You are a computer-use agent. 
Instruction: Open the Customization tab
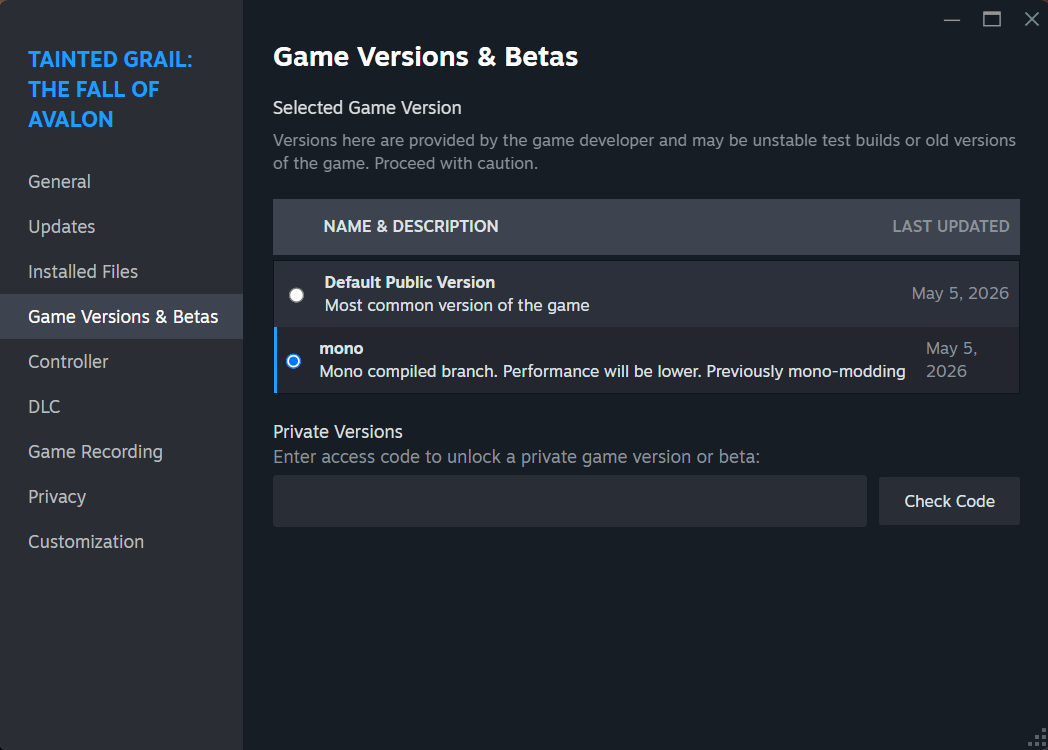121,541
